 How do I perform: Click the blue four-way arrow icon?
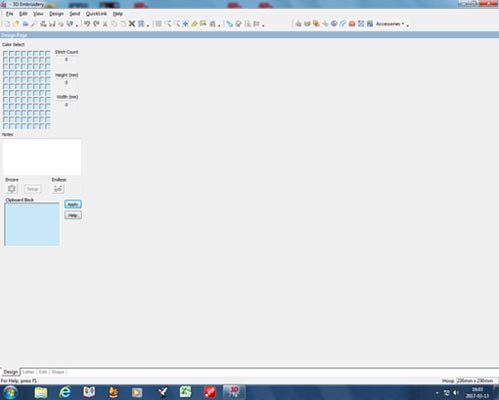point(185,24)
